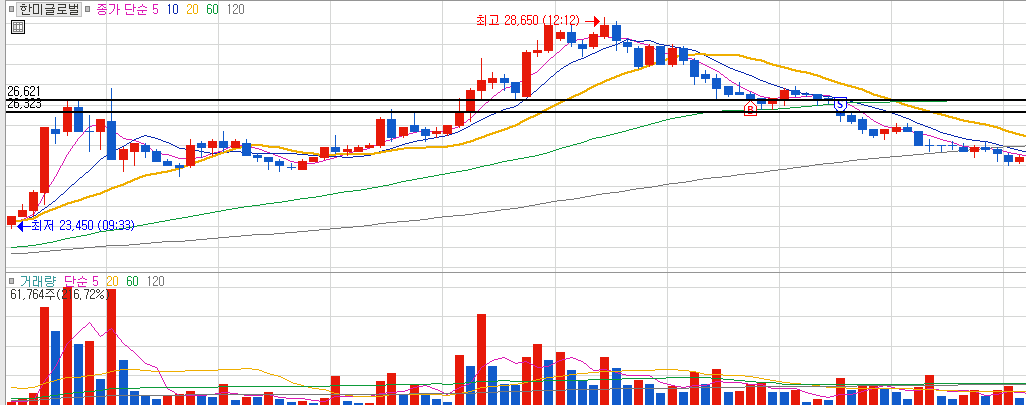The height and width of the screenshot is (405, 1026).
Task: Click square marker beside 거래량 label
Action: tap(10, 281)
